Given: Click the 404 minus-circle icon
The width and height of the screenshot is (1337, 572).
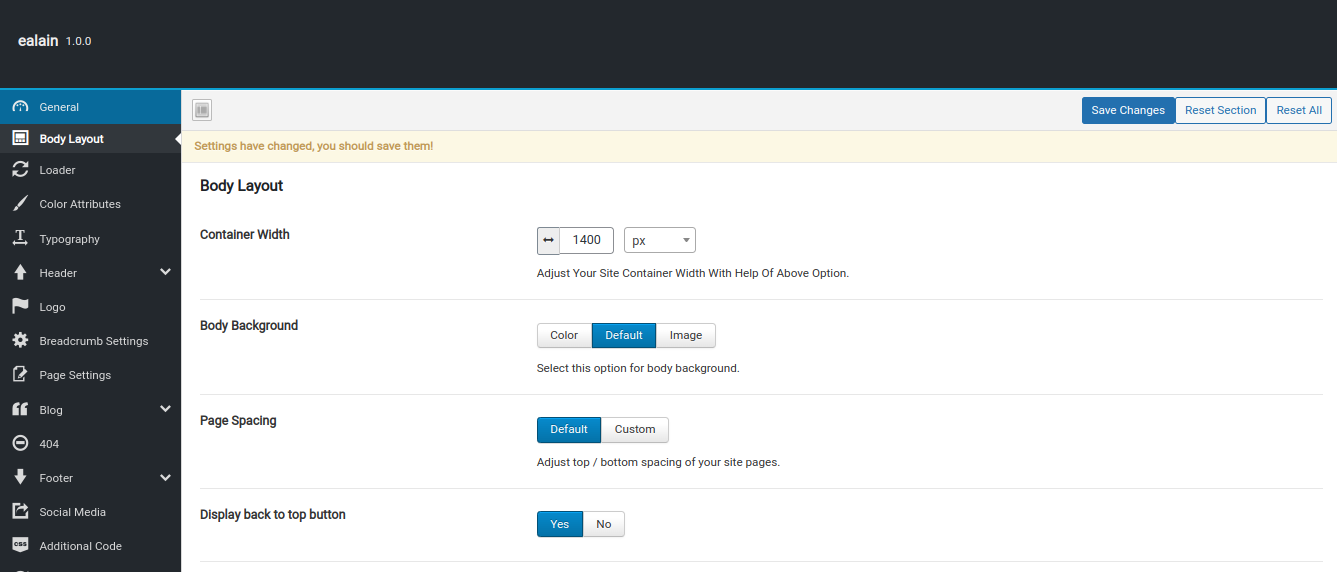Looking at the screenshot, I should click(x=20, y=444).
